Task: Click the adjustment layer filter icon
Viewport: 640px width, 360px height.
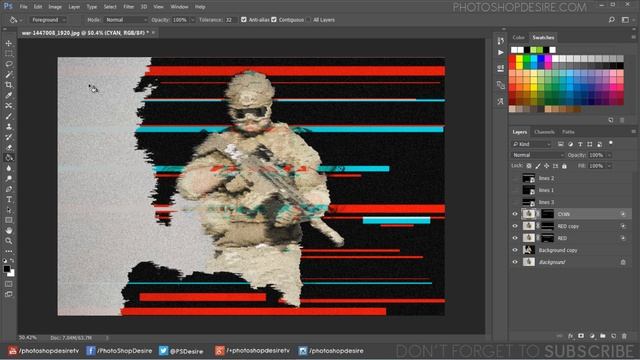Action: click(570, 144)
